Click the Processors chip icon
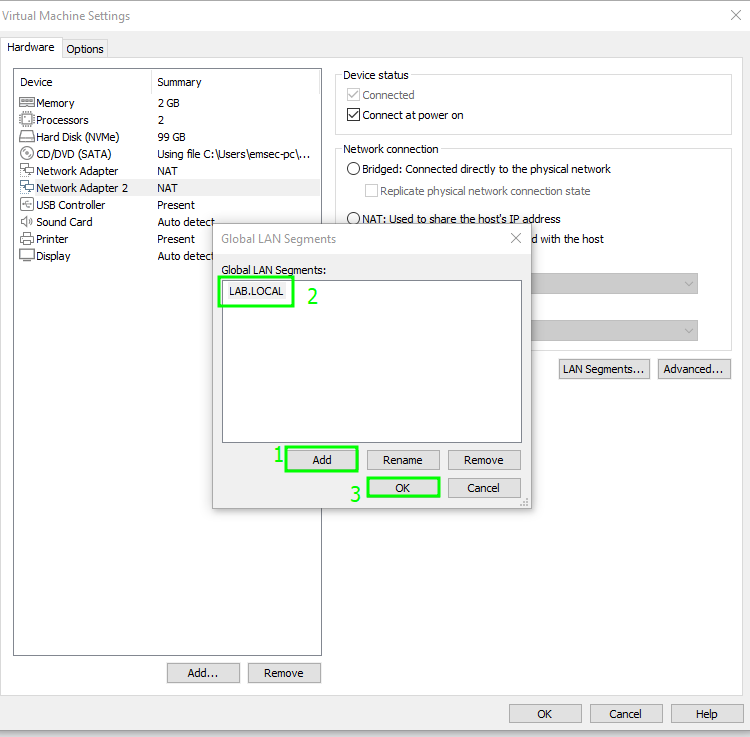 27,119
